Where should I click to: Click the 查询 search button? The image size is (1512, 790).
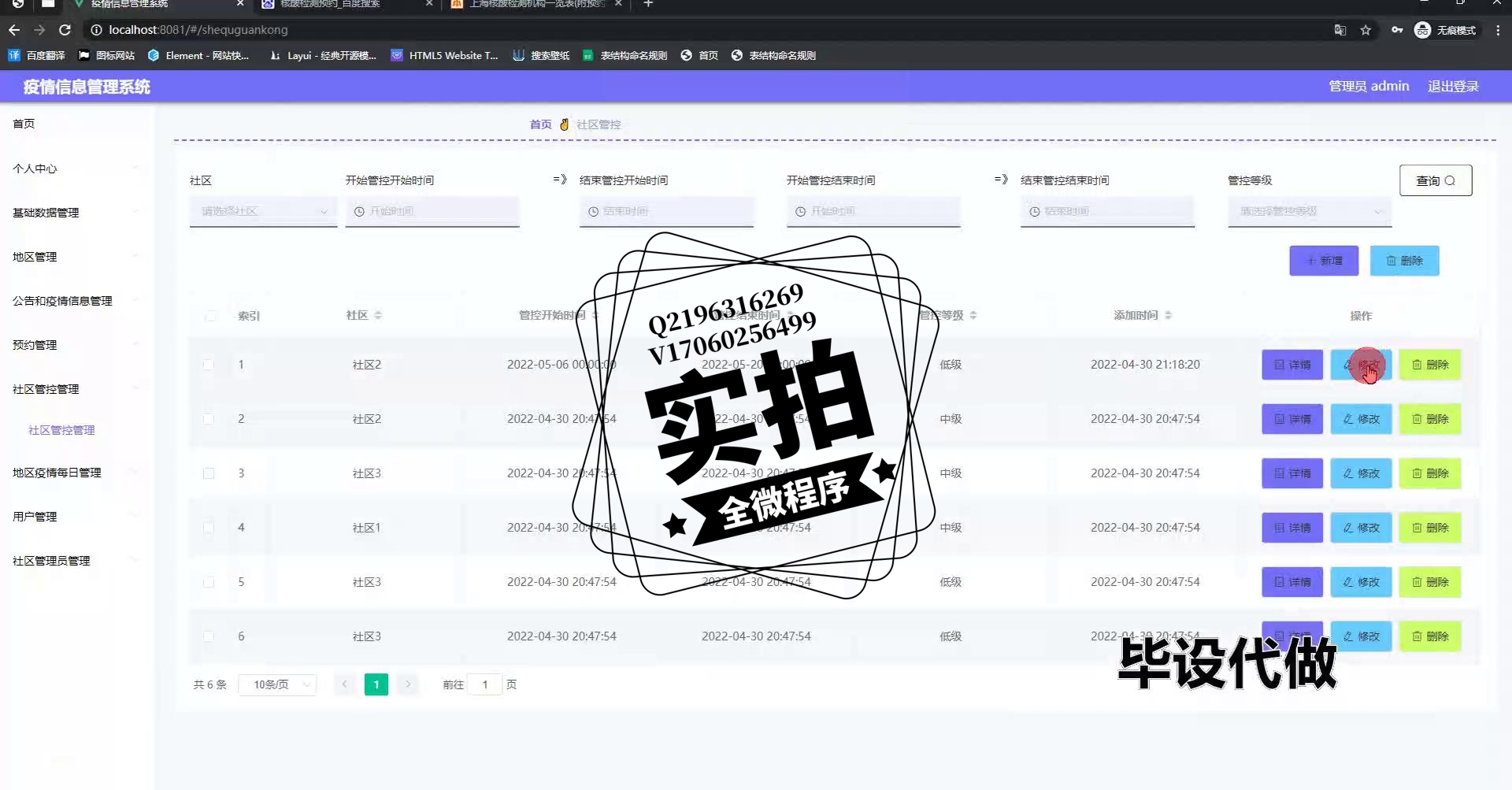pyautogui.click(x=1436, y=180)
